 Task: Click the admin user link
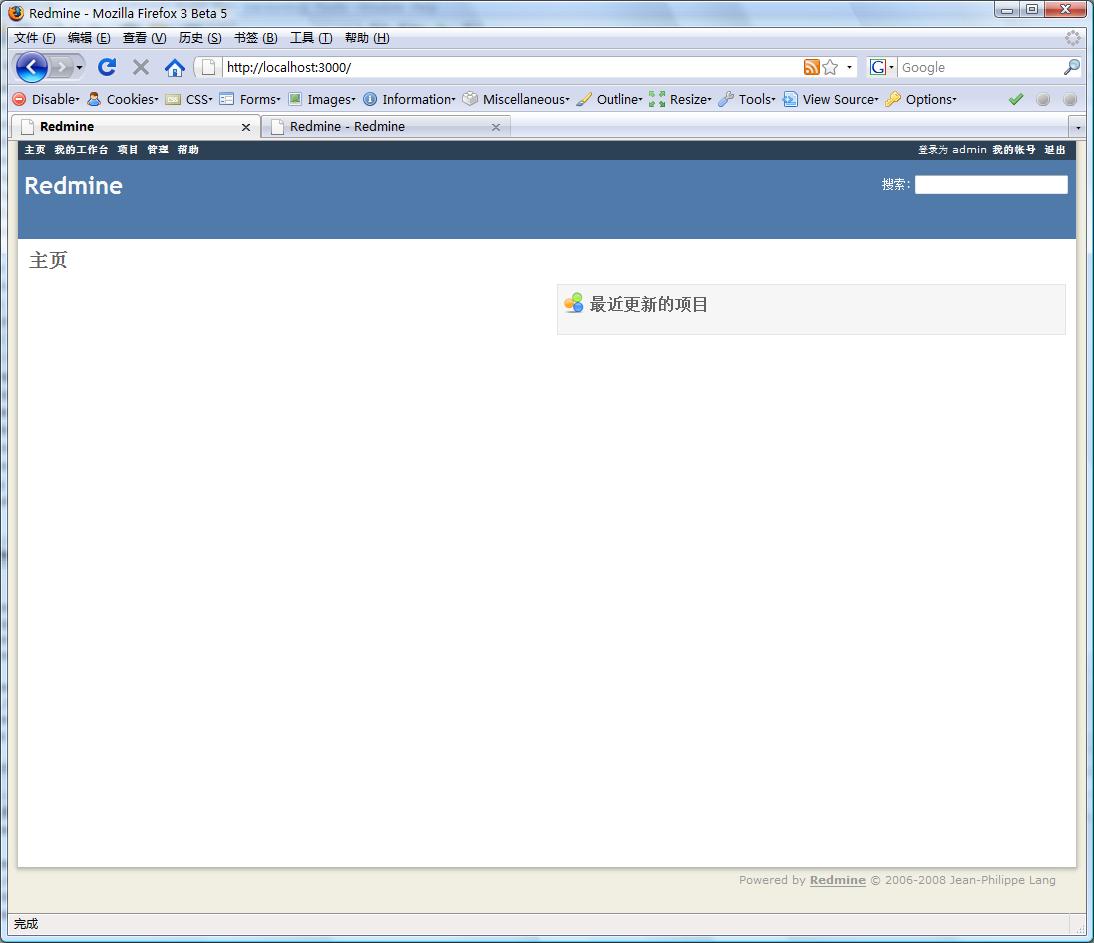(969, 149)
